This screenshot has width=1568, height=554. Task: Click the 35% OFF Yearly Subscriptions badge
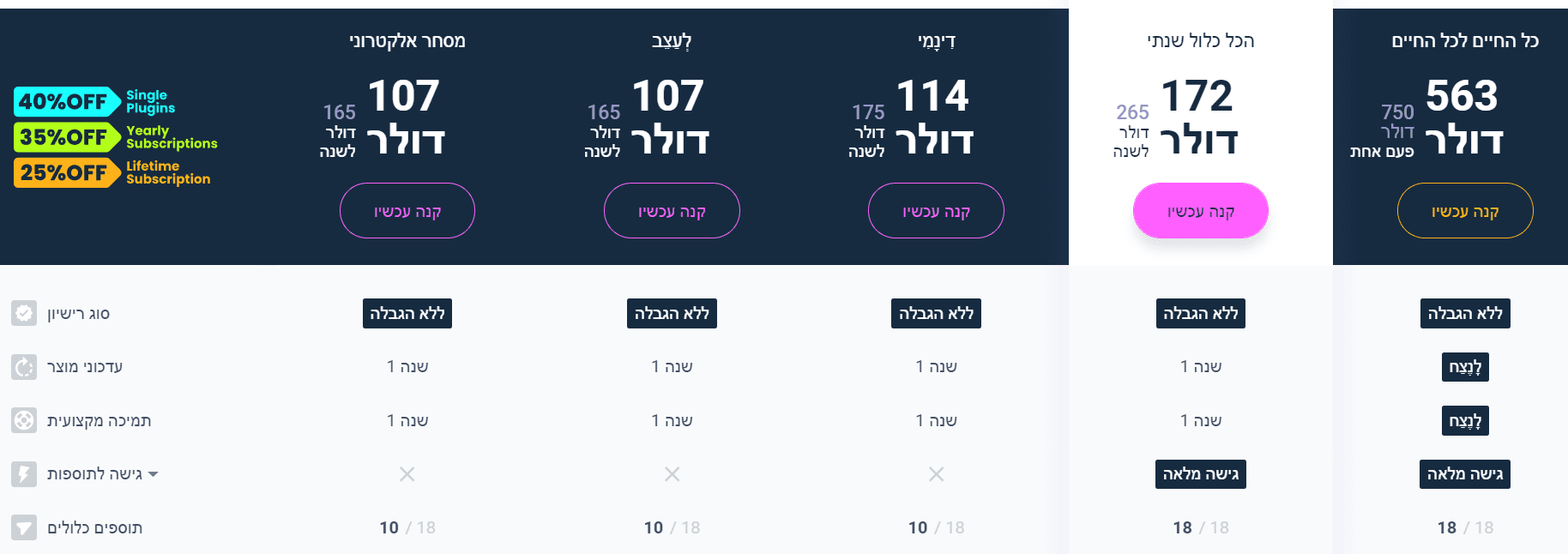pyautogui.click(x=67, y=137)
